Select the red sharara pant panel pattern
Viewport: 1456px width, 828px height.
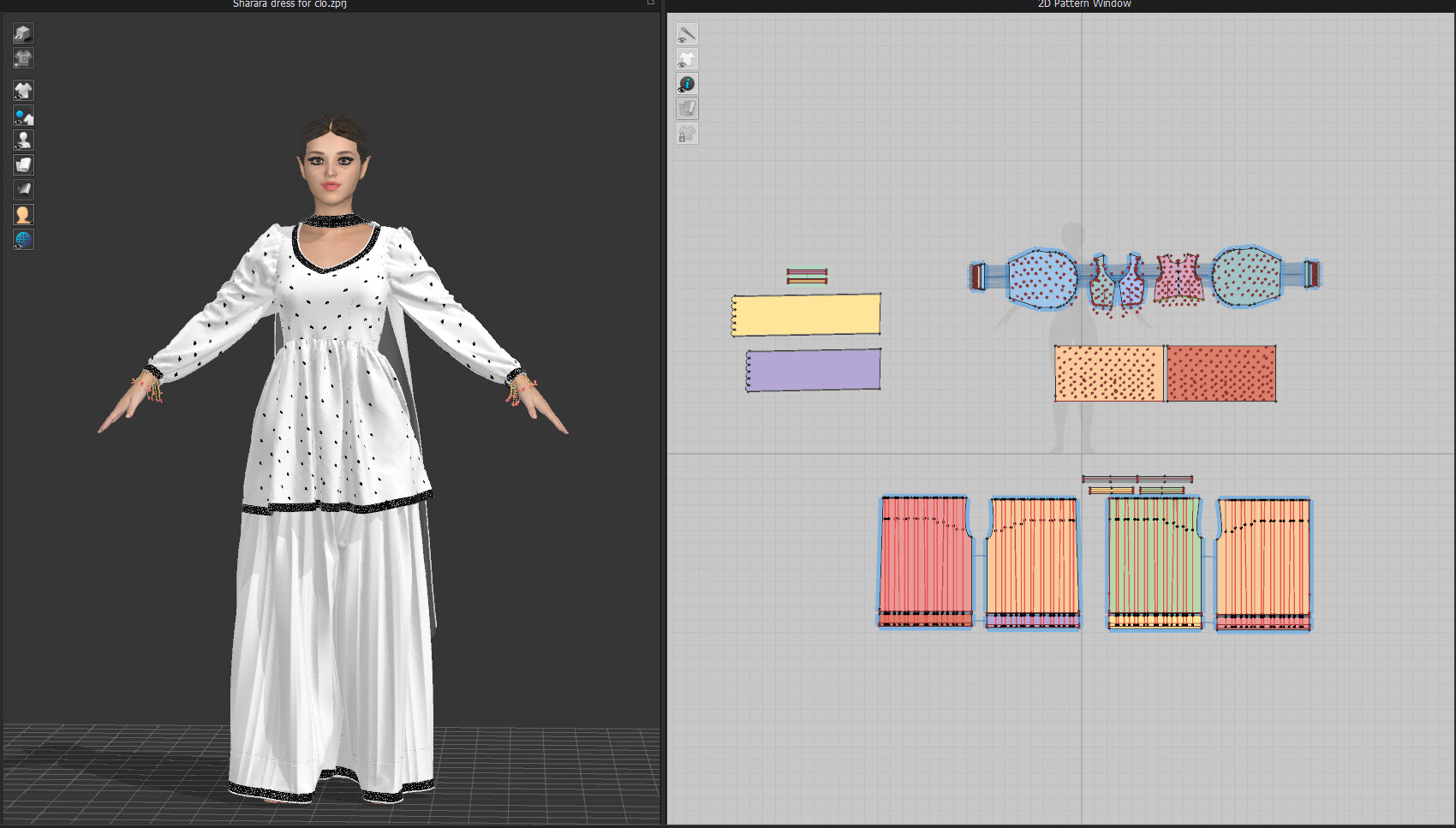pyautogui.click(x=925, y=561)
